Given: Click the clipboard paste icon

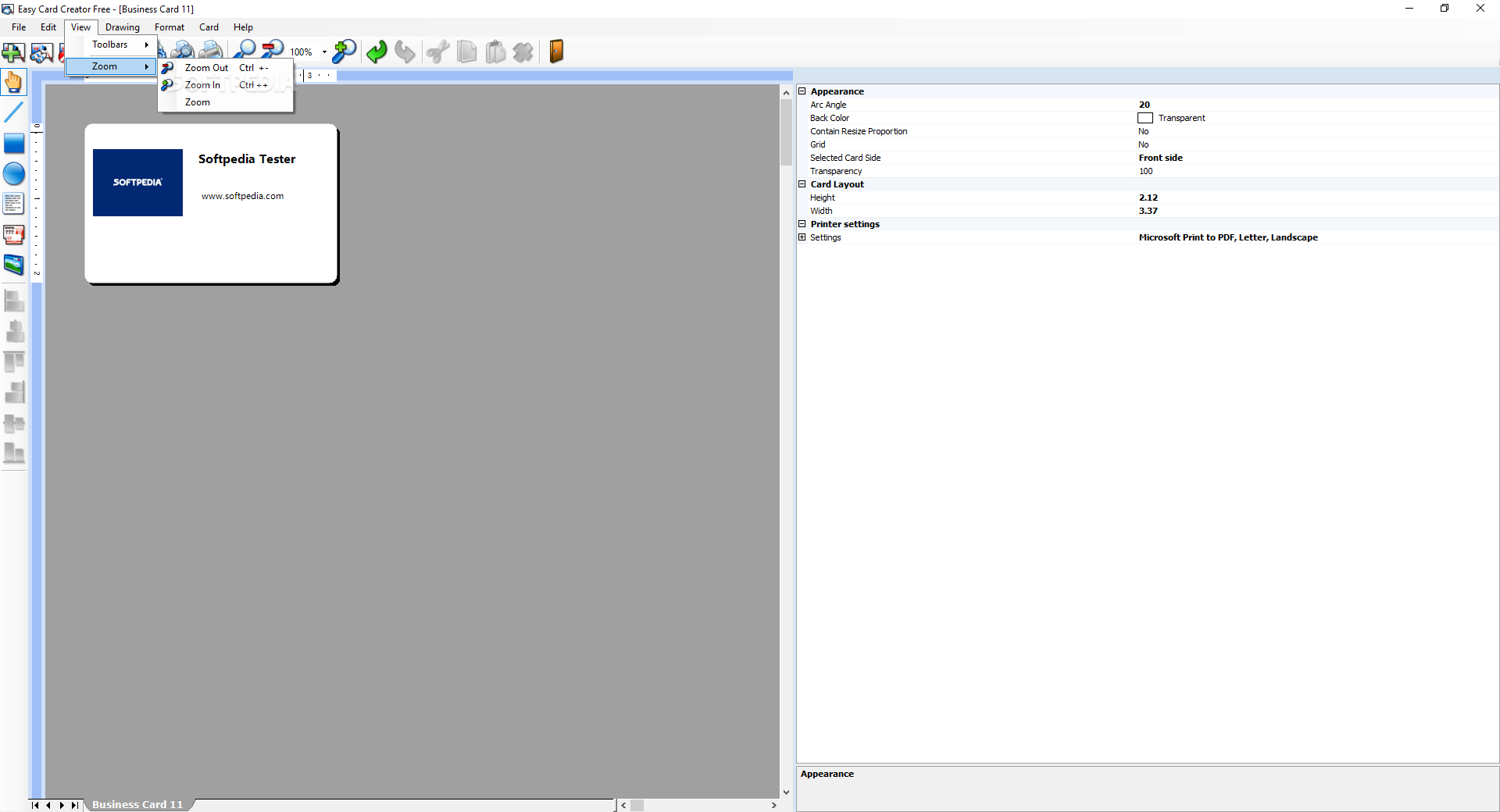Looking at the screenshot, I should pyautogui.click(x=495, y=52).
